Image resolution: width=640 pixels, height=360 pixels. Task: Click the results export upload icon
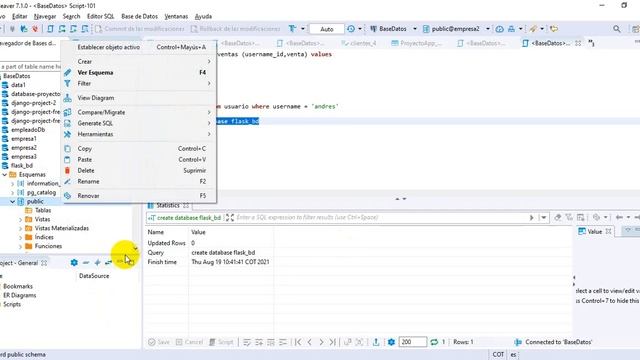(376, 342)
